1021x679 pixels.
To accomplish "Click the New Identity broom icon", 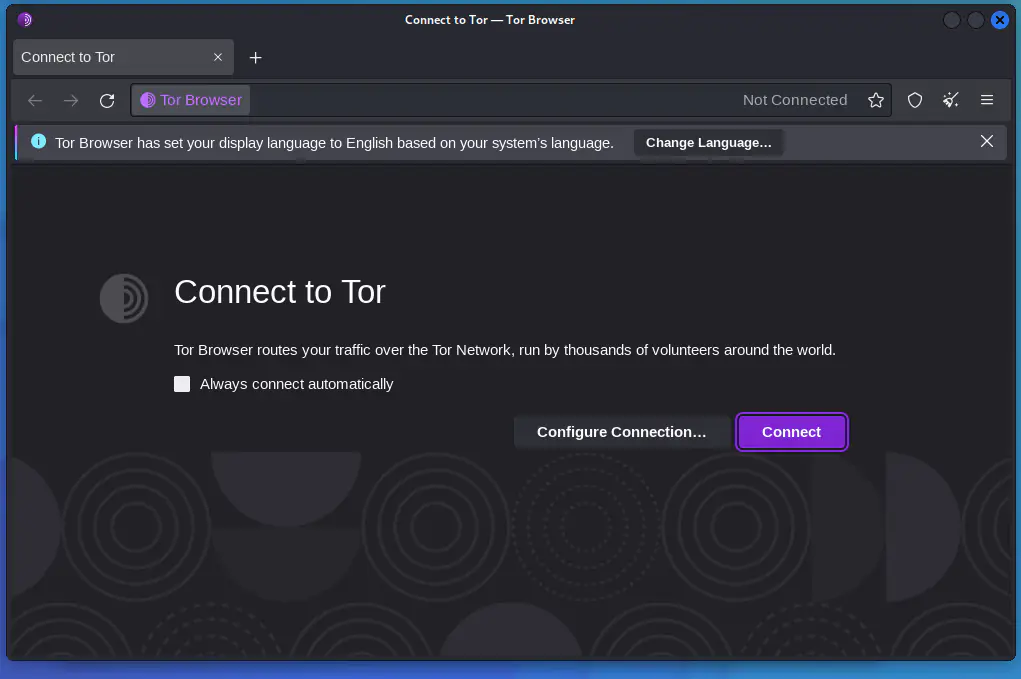I will (950, 100).
